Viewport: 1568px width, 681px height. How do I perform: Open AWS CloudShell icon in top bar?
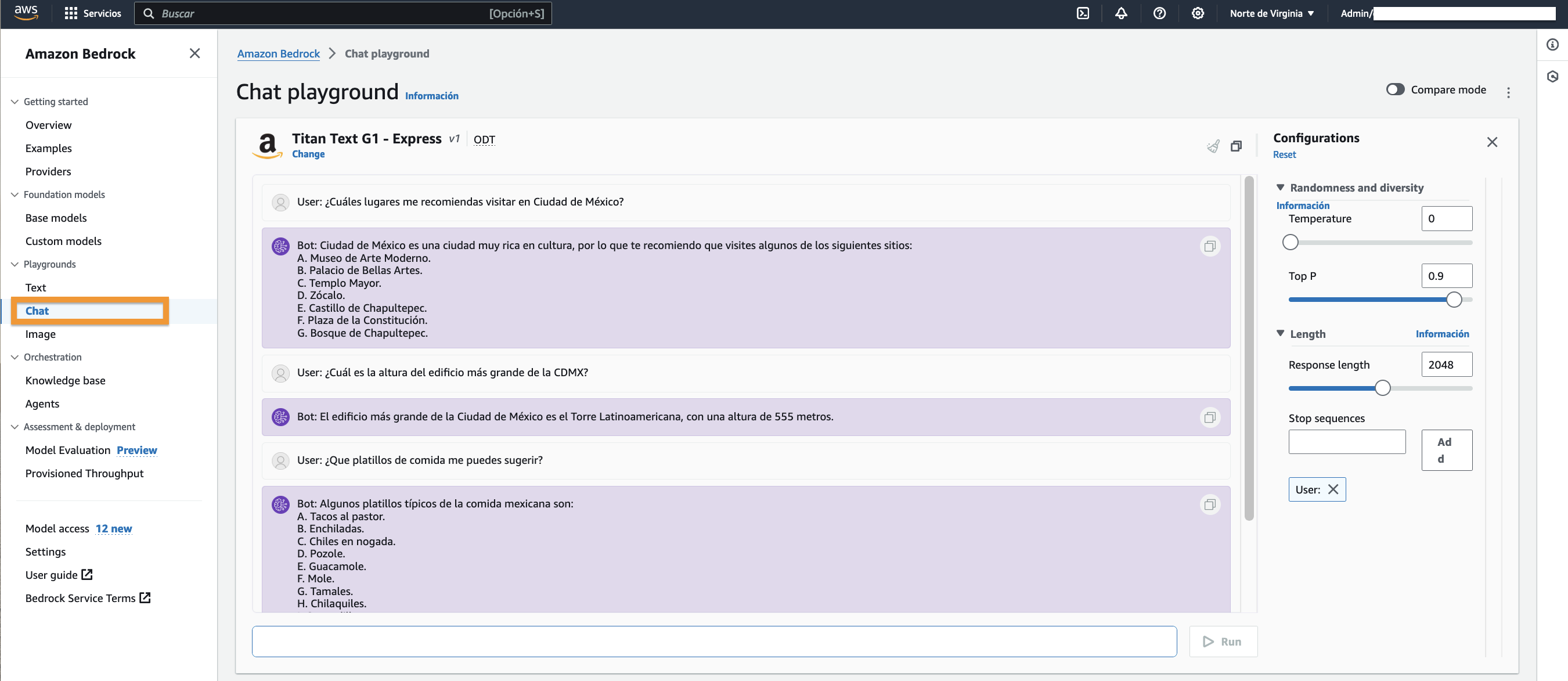coord(1083,13)
